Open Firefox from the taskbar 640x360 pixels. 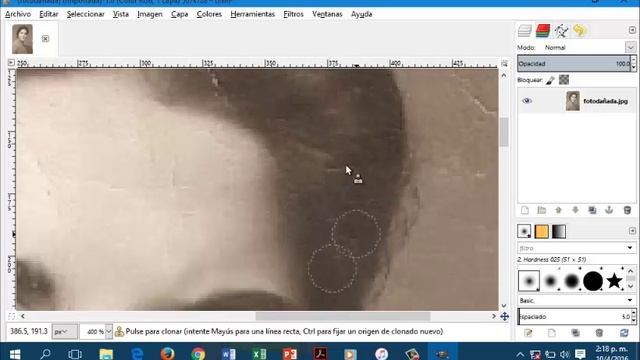coord(167,353)
